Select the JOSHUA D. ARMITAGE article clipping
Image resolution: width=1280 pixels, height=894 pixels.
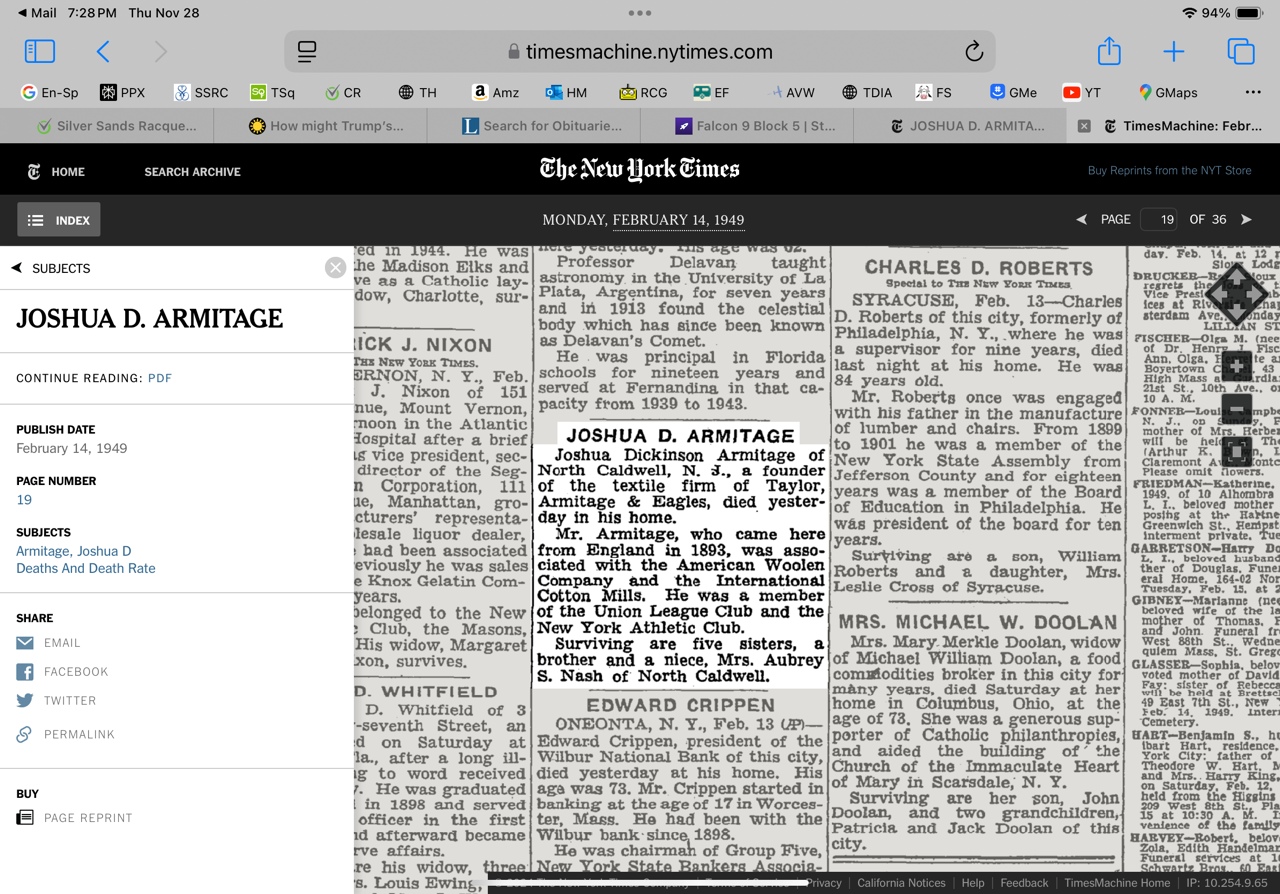(680, 553)
